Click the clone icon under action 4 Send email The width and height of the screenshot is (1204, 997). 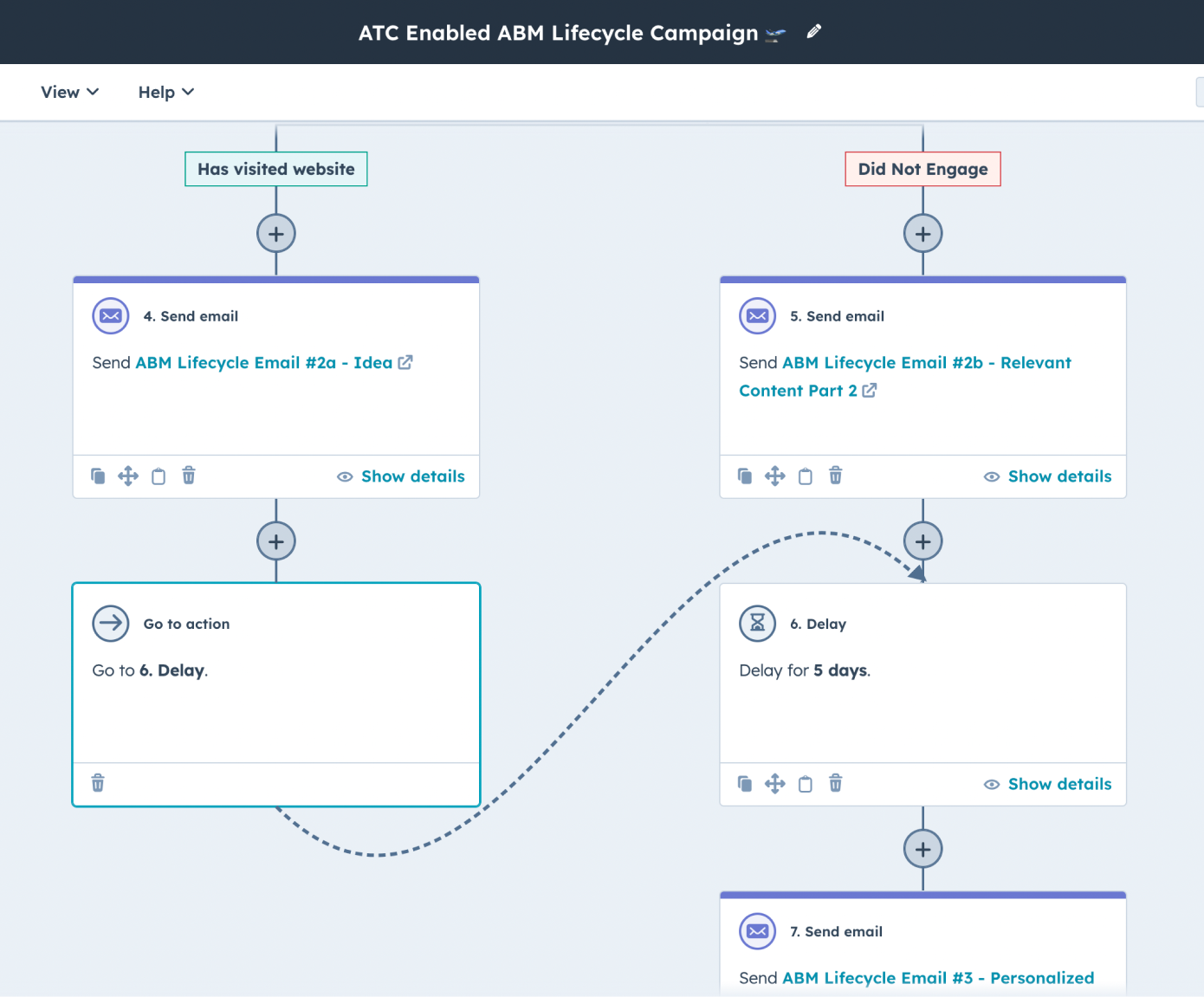pos(98,476)
